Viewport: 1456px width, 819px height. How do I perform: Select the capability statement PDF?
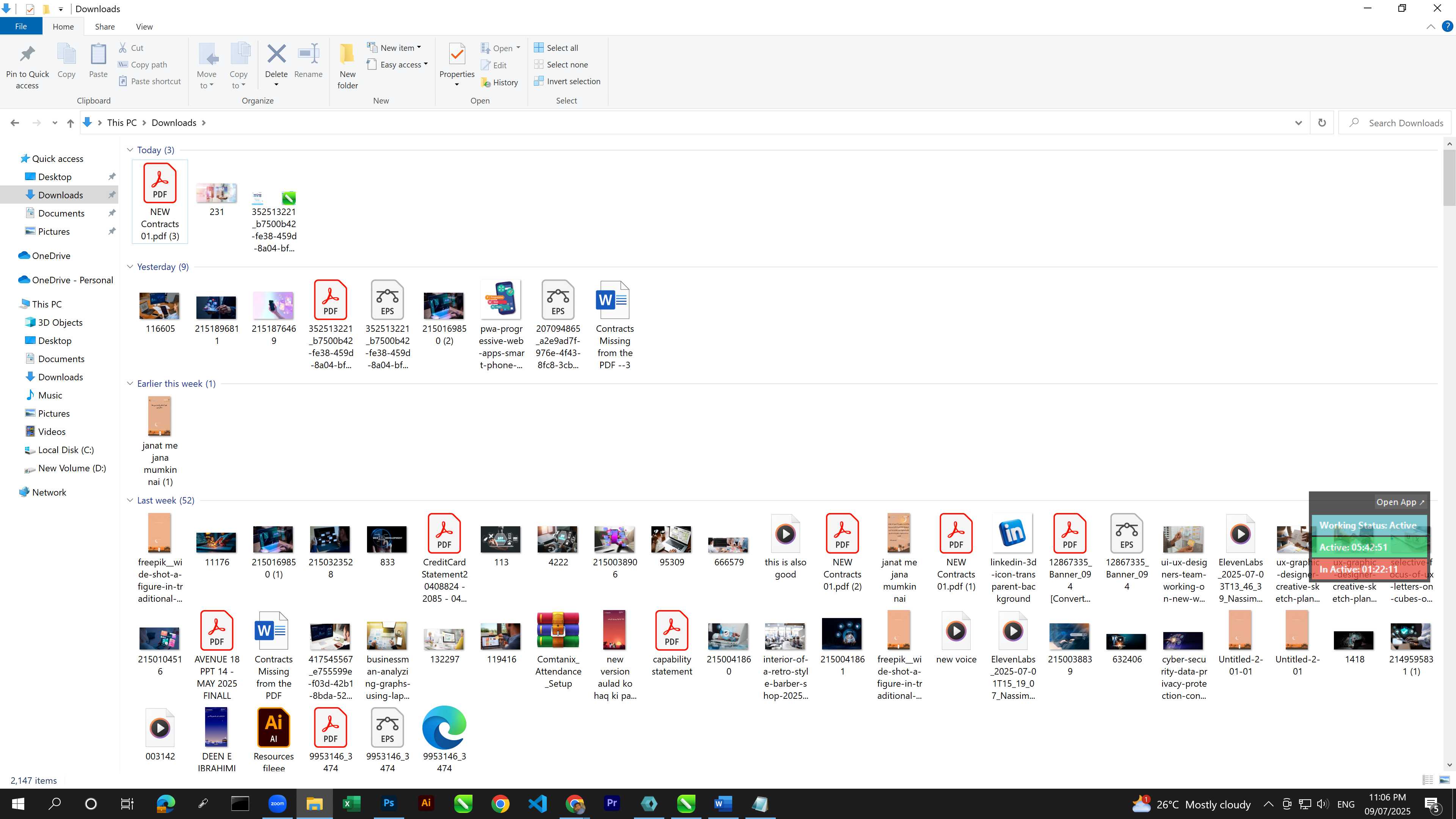(672, 643)
